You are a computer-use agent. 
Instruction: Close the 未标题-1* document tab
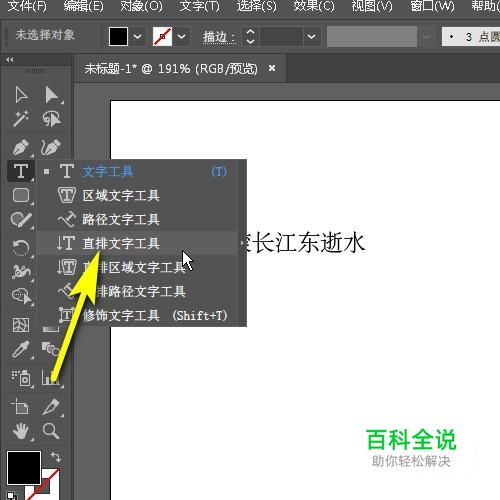(272, 68)
